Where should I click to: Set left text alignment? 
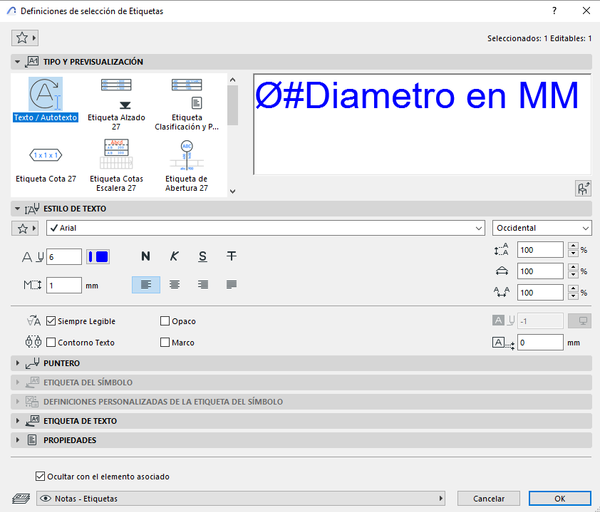tap(146, 285)
